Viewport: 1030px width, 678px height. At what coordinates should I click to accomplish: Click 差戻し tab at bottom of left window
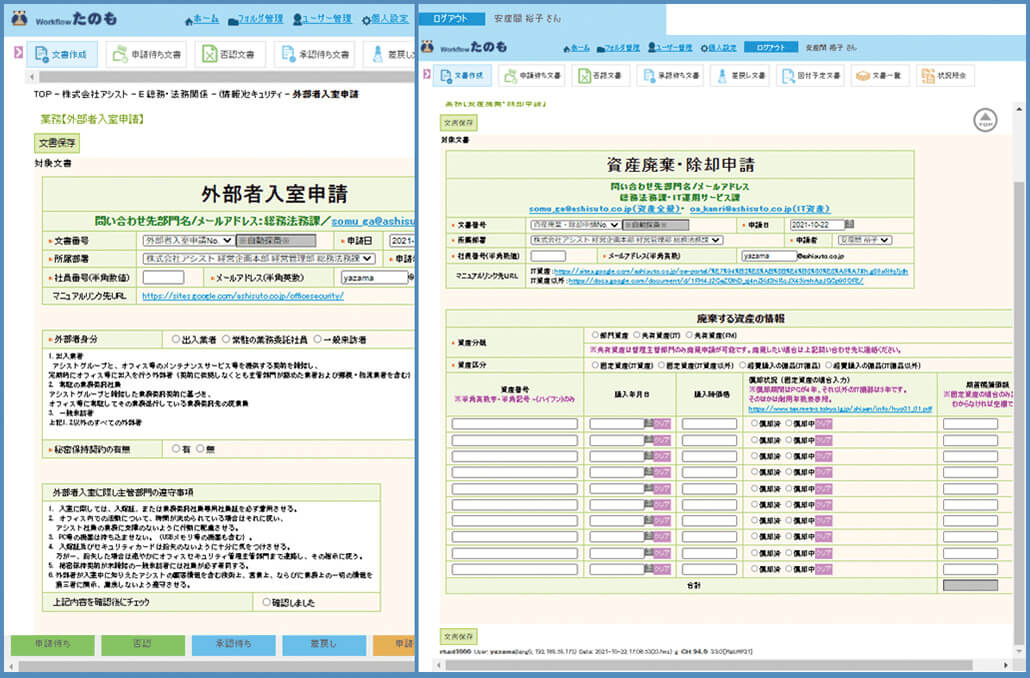324,644
